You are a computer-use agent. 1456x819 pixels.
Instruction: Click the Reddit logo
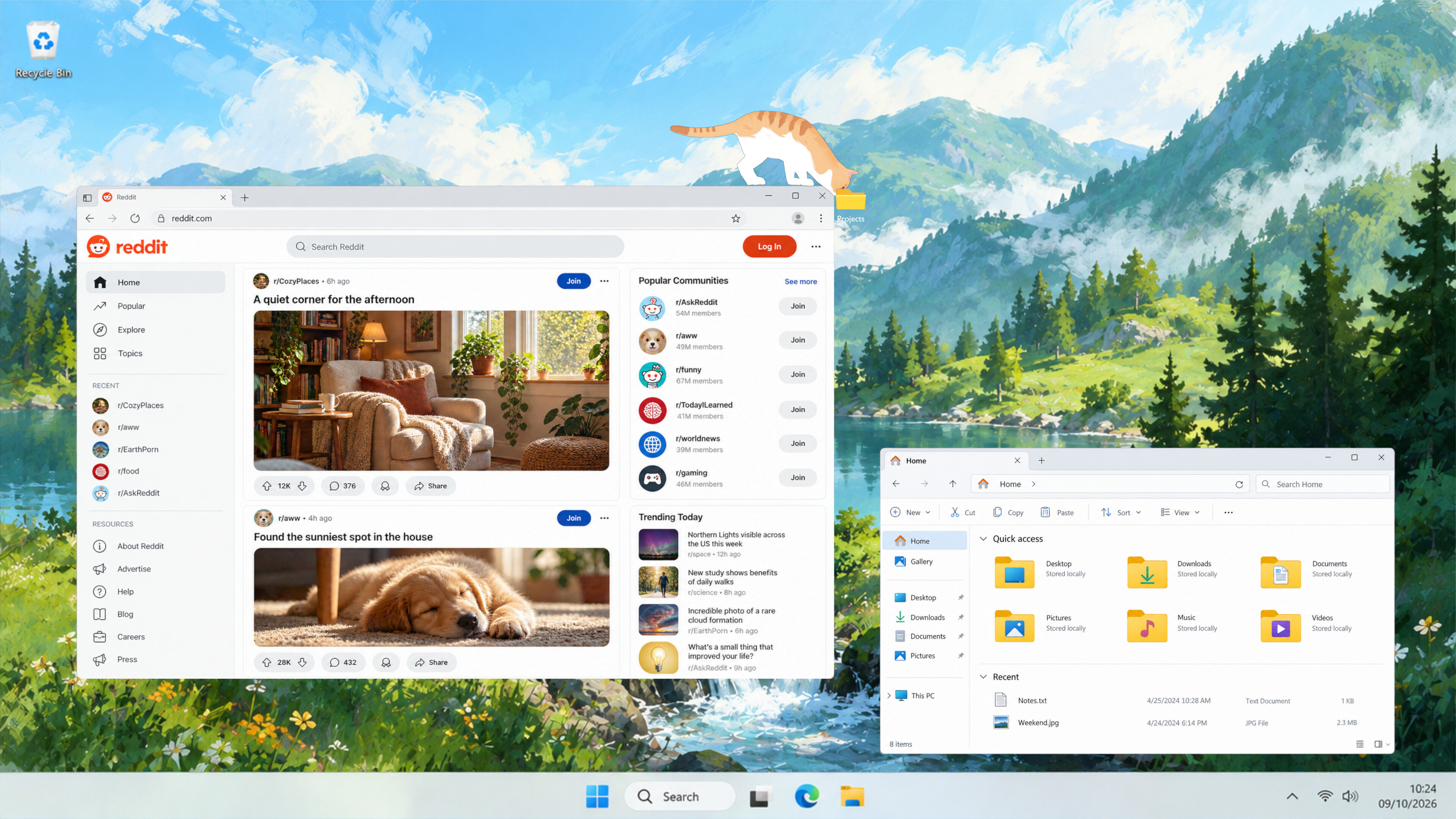coord(127,246)
